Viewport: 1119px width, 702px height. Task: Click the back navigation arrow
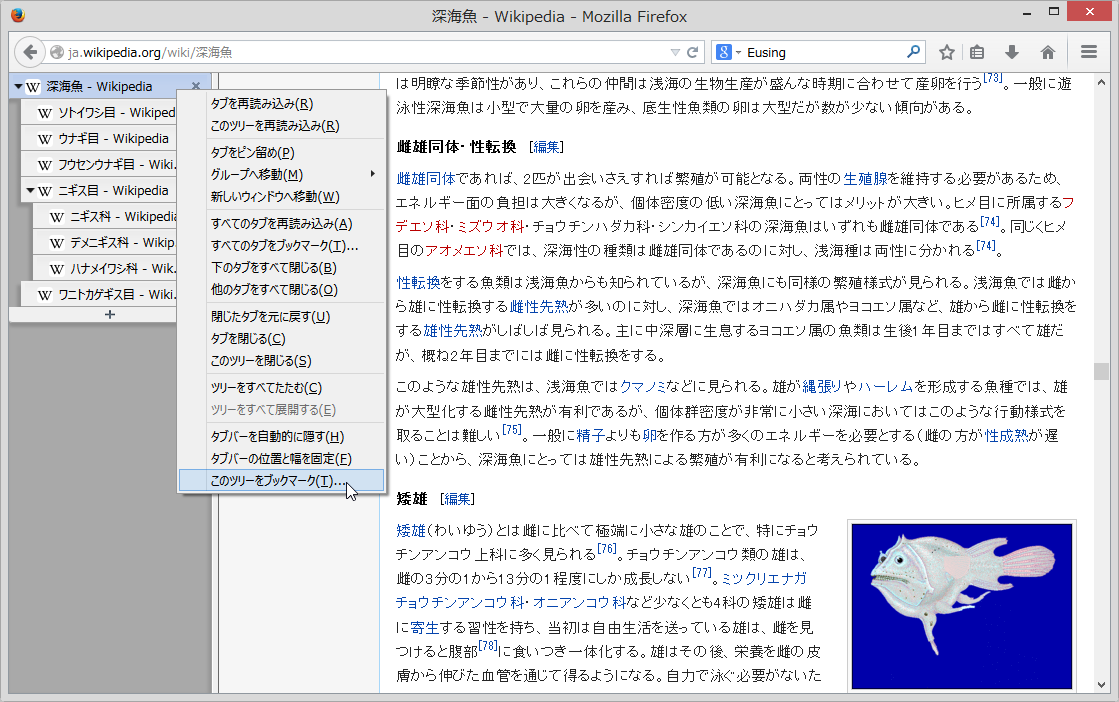coord(29,52)
